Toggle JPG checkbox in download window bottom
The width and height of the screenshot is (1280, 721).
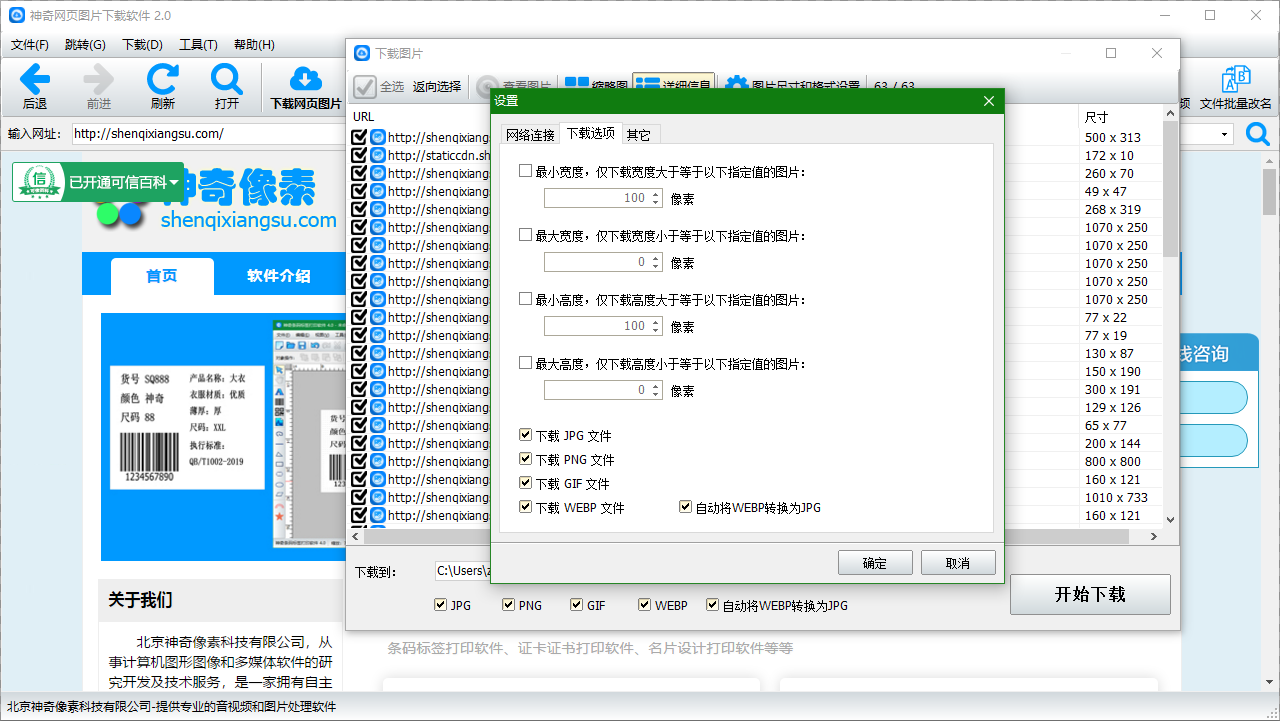click(440, 605)
